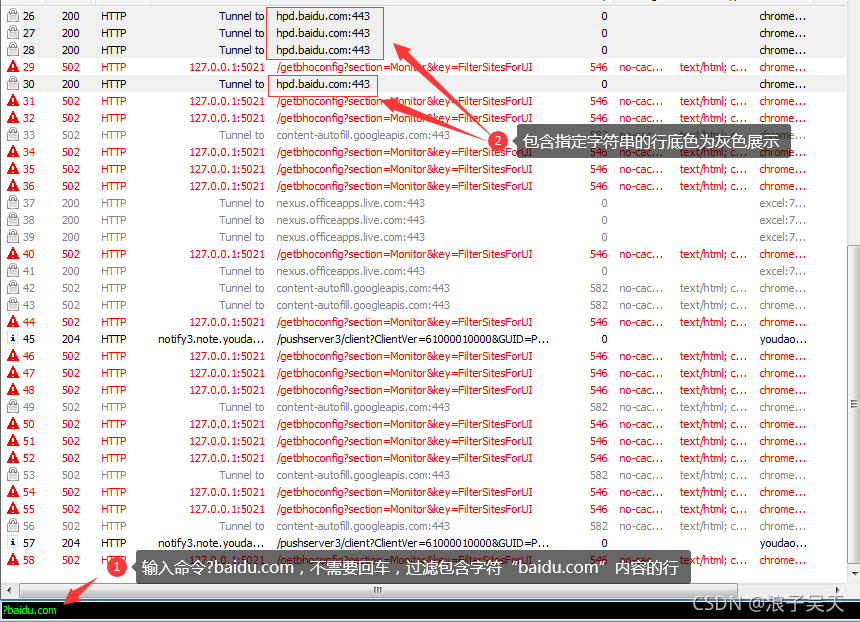Viewport: 860px width, 622px height.
Task: Click the lock icon of session 33
Action: click(x=13, y=134)
